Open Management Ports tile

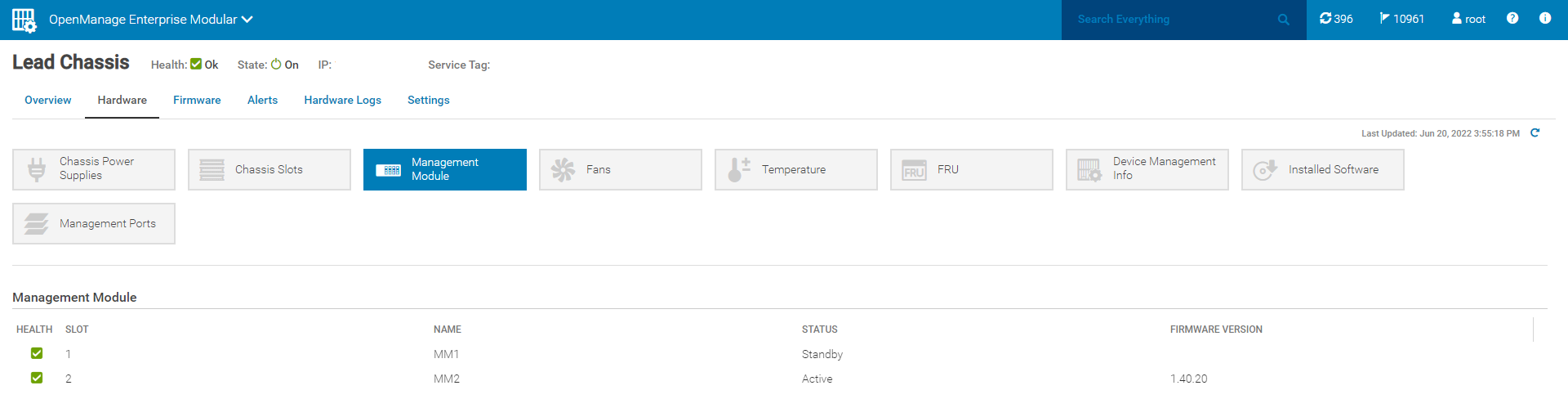coord(94,223)
